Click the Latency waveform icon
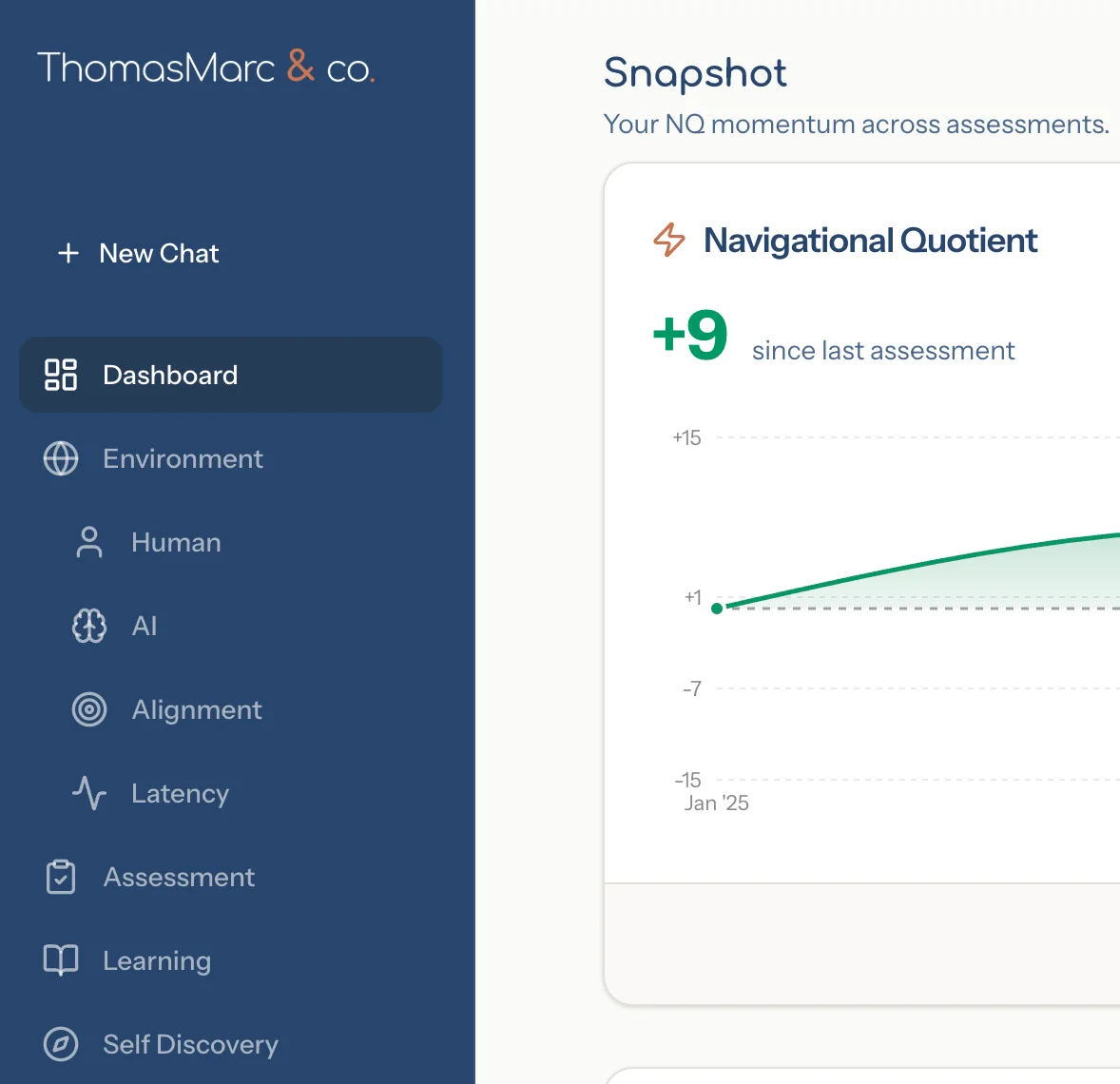The height and width of the screenshot is (1084, 1120). tap(89, 793)
